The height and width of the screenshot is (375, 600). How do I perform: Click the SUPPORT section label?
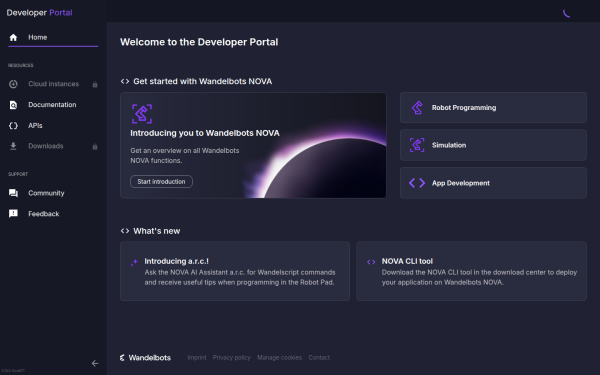(x=18, y=174)
